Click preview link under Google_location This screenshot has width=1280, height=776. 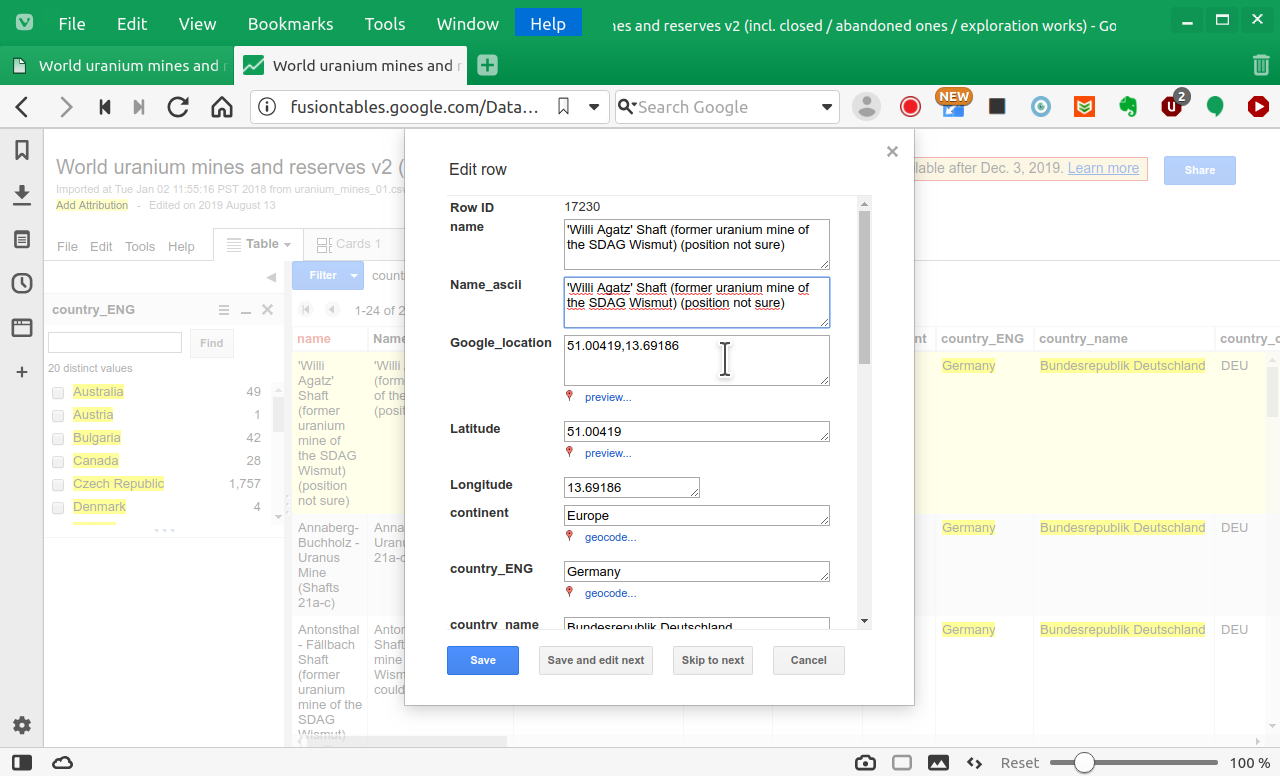point(608,397)
